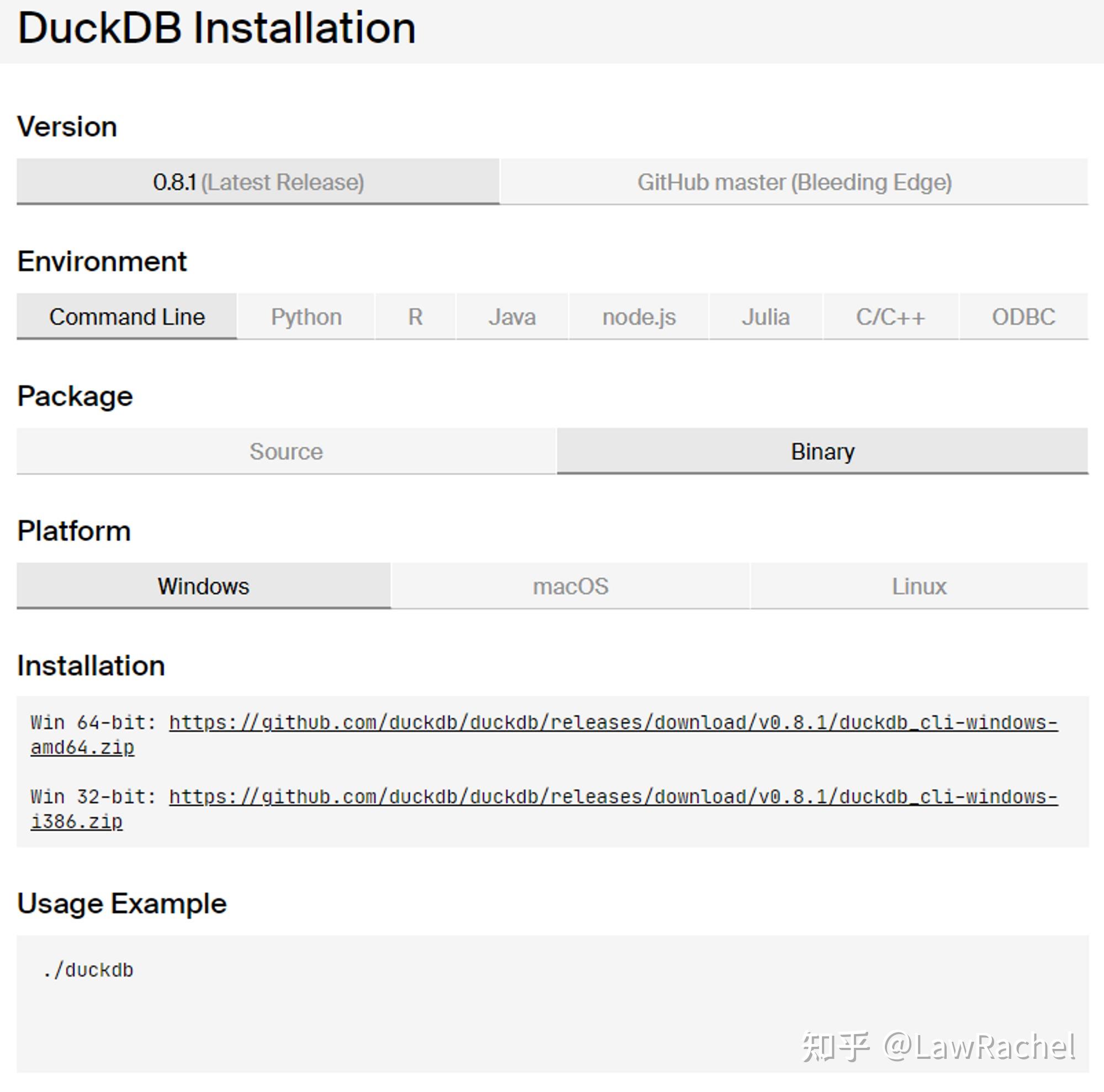The width and height of the screenshot is (1104, 1092).
Task: Switch Package to Binary
Action: coord(823,452)
